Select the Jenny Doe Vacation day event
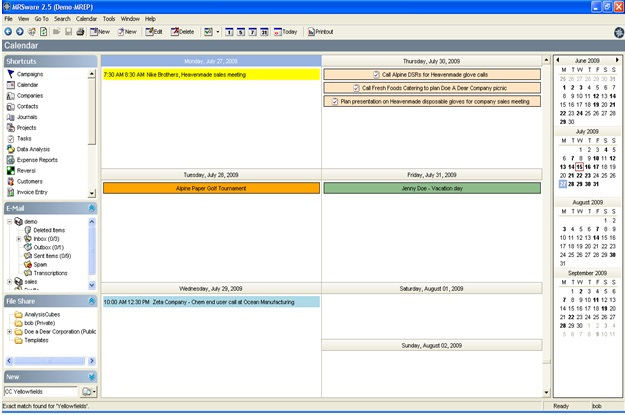The image size is (625, 415). click(432, 188)
